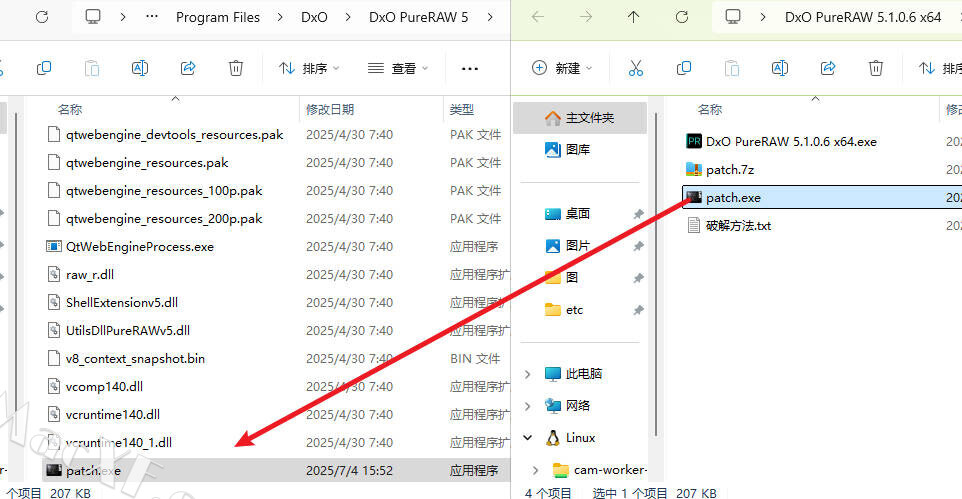Open the 查看 view dropdown in left window
This screenshot has width=962, height=499.
[398, 68]
